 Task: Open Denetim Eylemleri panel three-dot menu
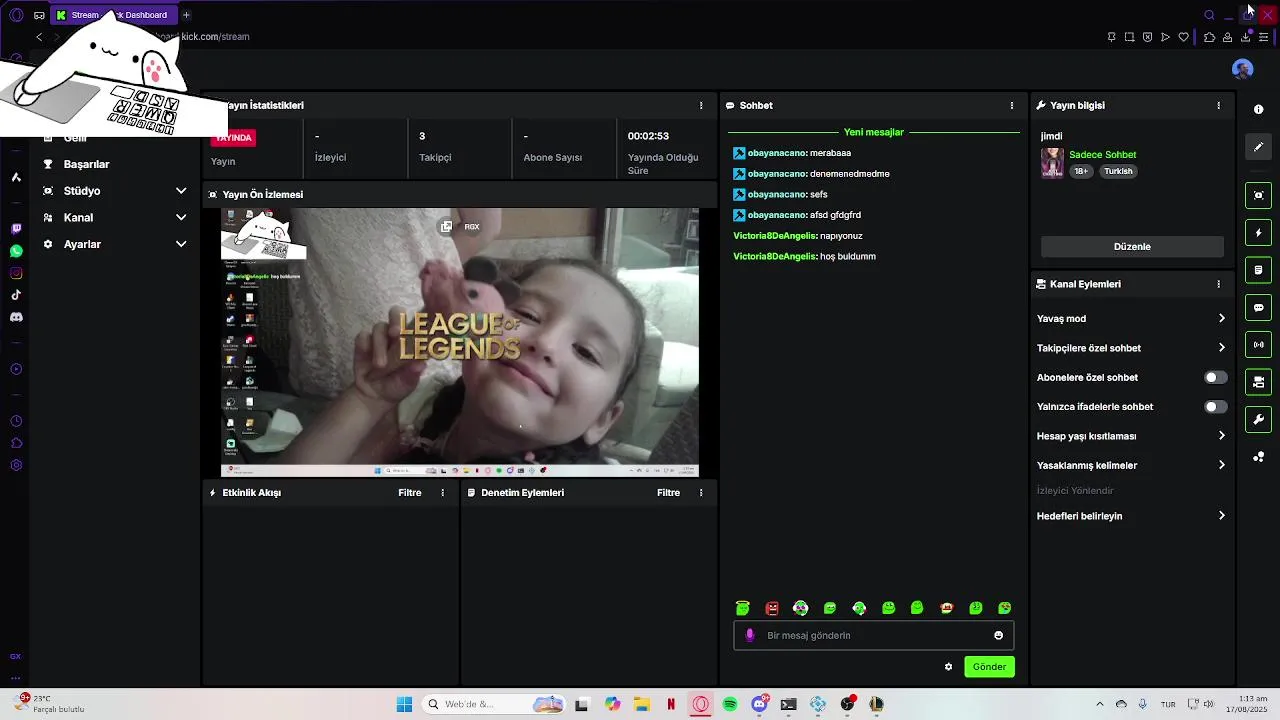(701, 493)
